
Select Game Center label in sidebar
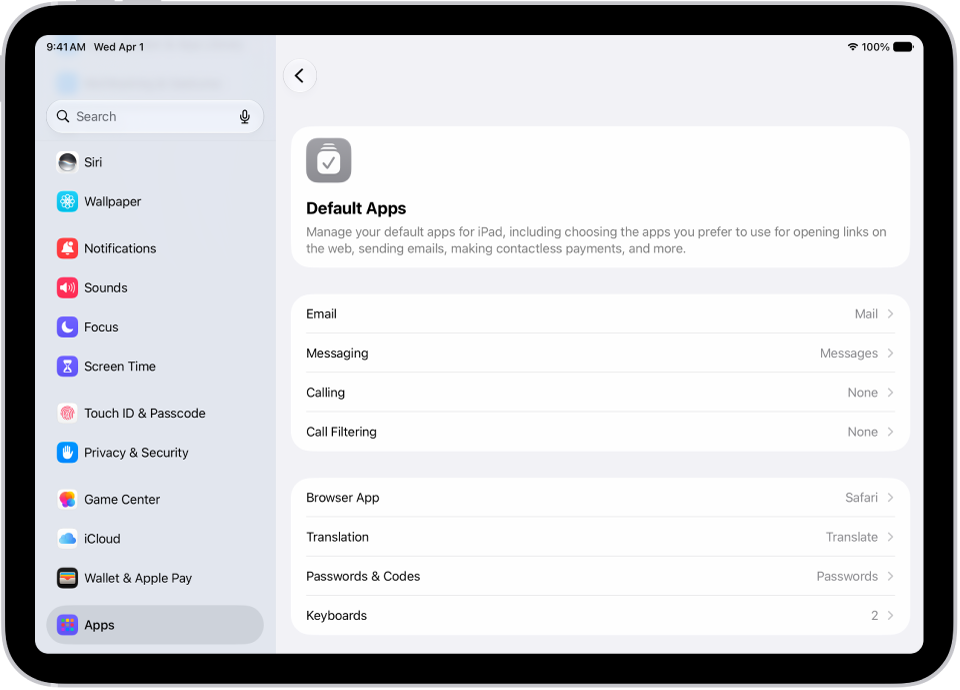click(x=122, y=500)
